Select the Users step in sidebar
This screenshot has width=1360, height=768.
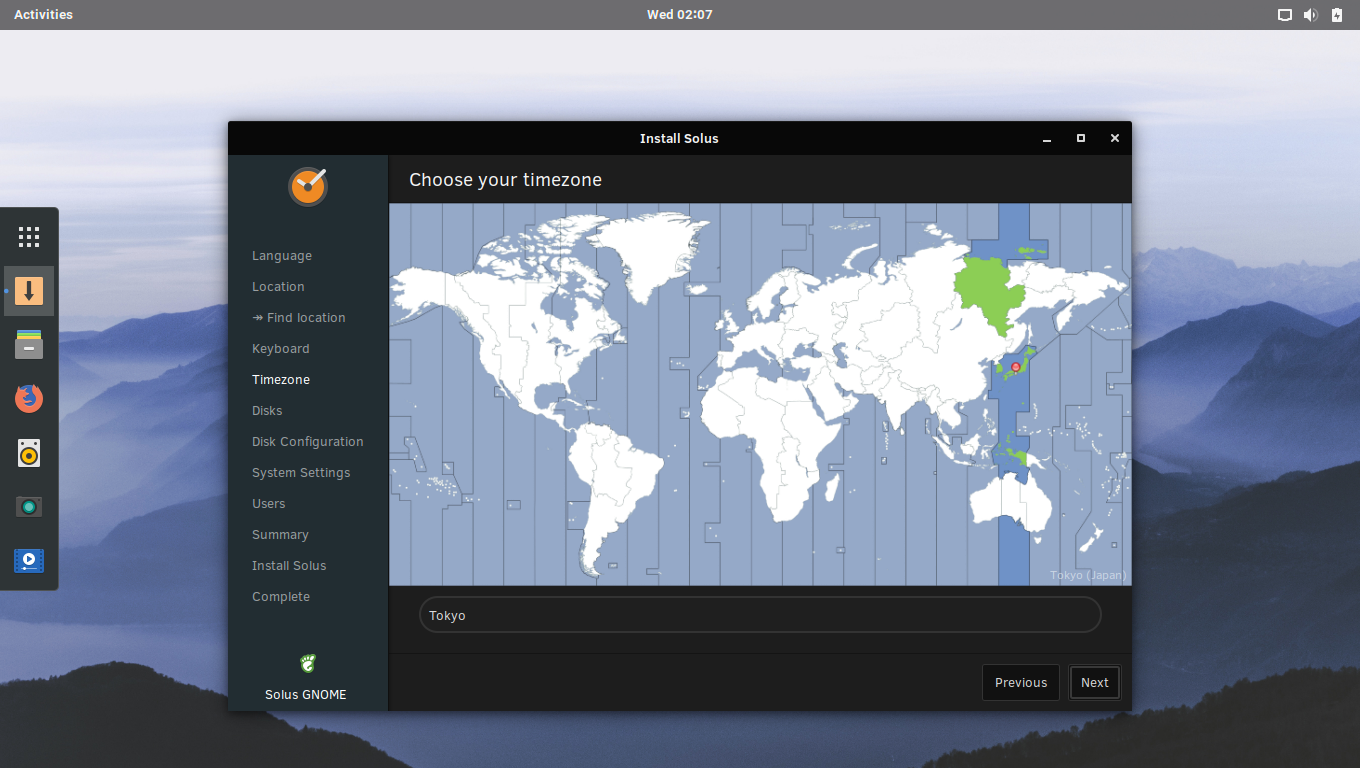pyautogui.click(x=269, y=504)
